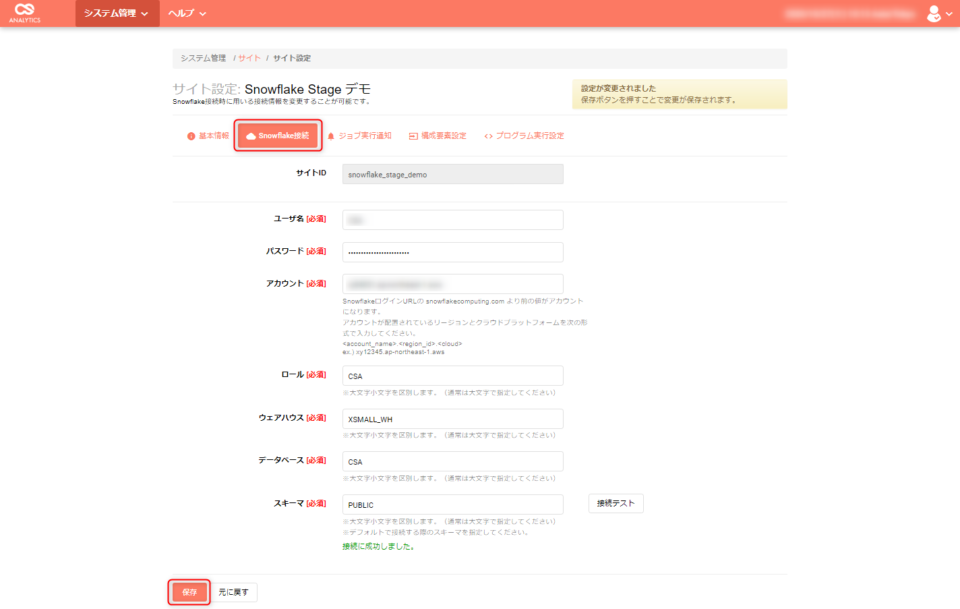Screen dimensions: 960x609
Task: Select the cloud icon on the Snowflake接続 tab
Action: click(251, 138)
